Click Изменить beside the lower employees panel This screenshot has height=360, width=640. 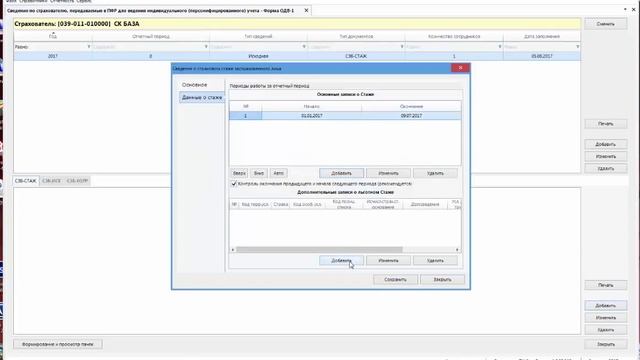(x=606, y=318)
